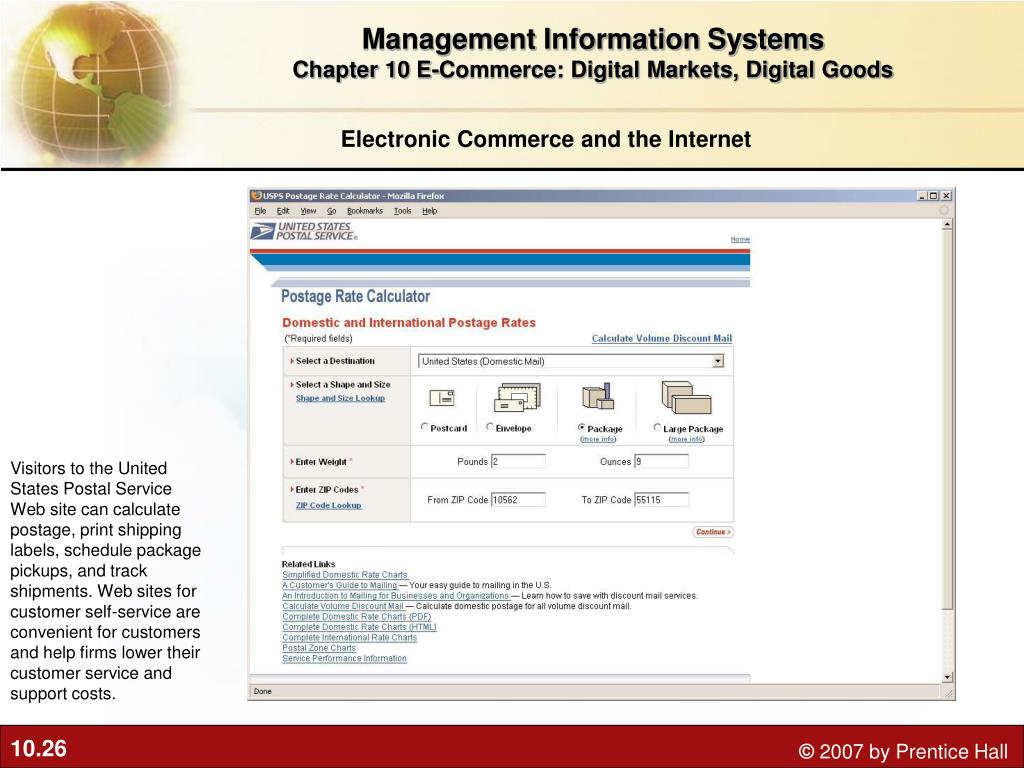Click more info under Package

tap(598, 439)
